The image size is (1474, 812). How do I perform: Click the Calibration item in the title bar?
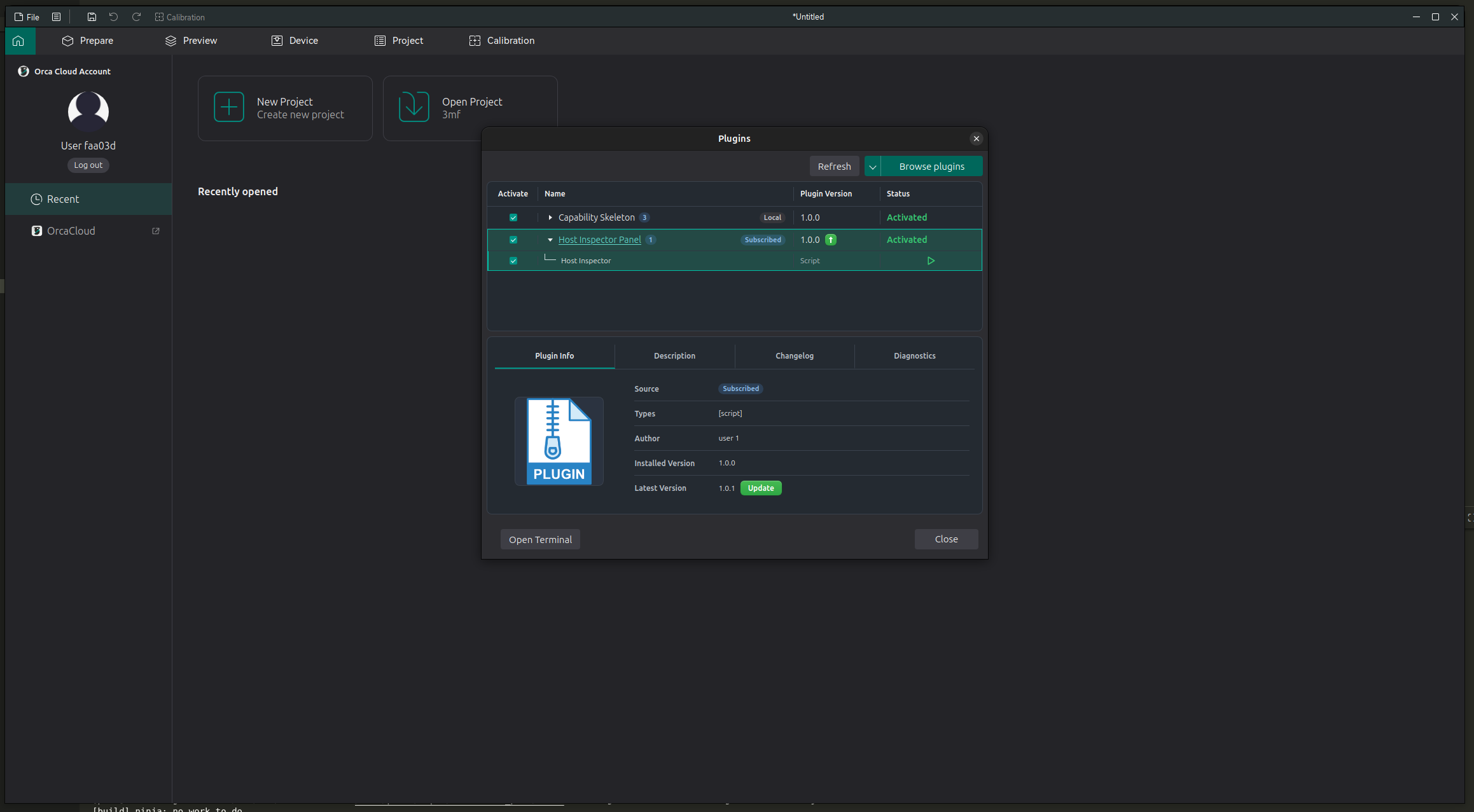[x=179, y=17]
